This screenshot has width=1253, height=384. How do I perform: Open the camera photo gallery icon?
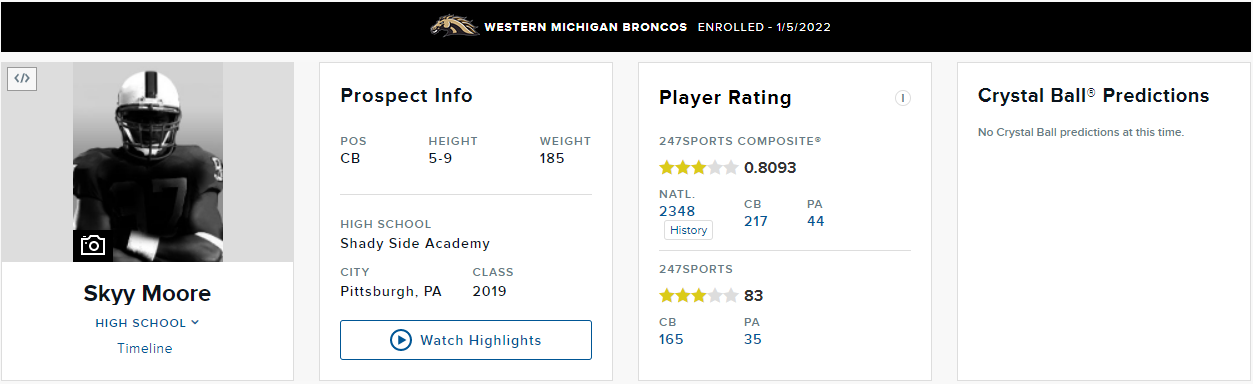pos(92,245)
